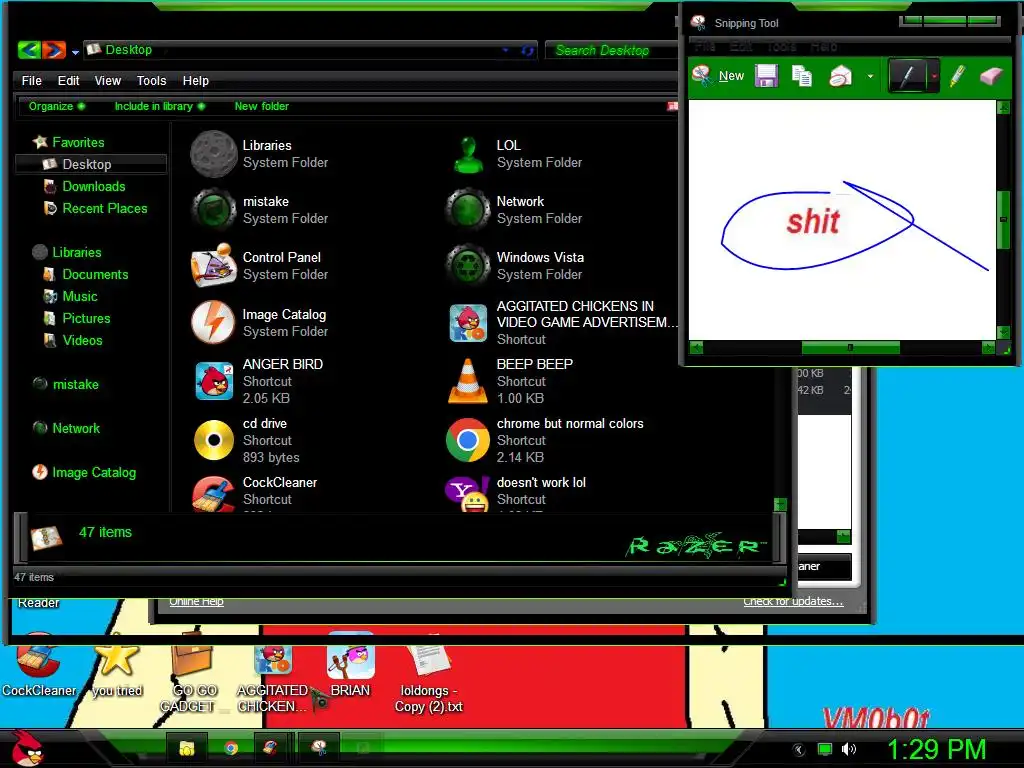The width and height of the screenshot is (1024, 768).
Task: Open the address bar history dropdown
Action: tap(505, 50)
